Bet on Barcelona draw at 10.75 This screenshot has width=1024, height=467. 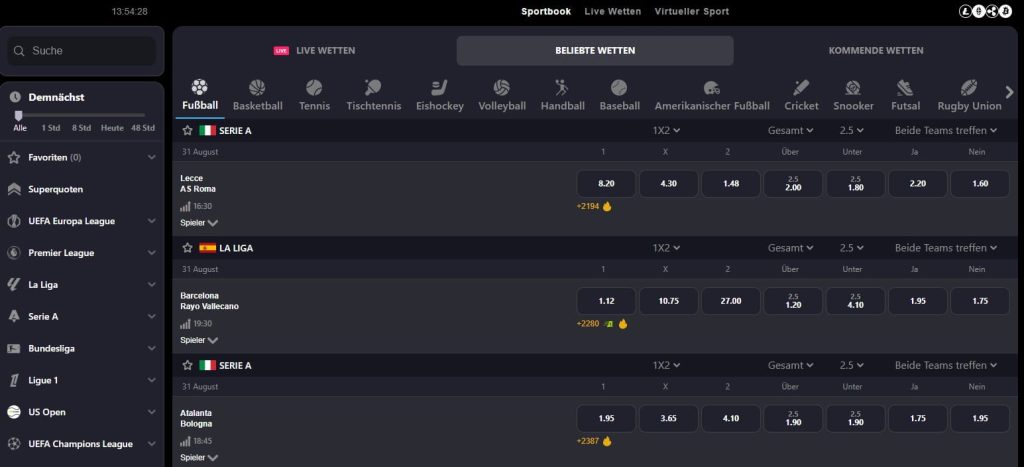(x=669, y=301)
